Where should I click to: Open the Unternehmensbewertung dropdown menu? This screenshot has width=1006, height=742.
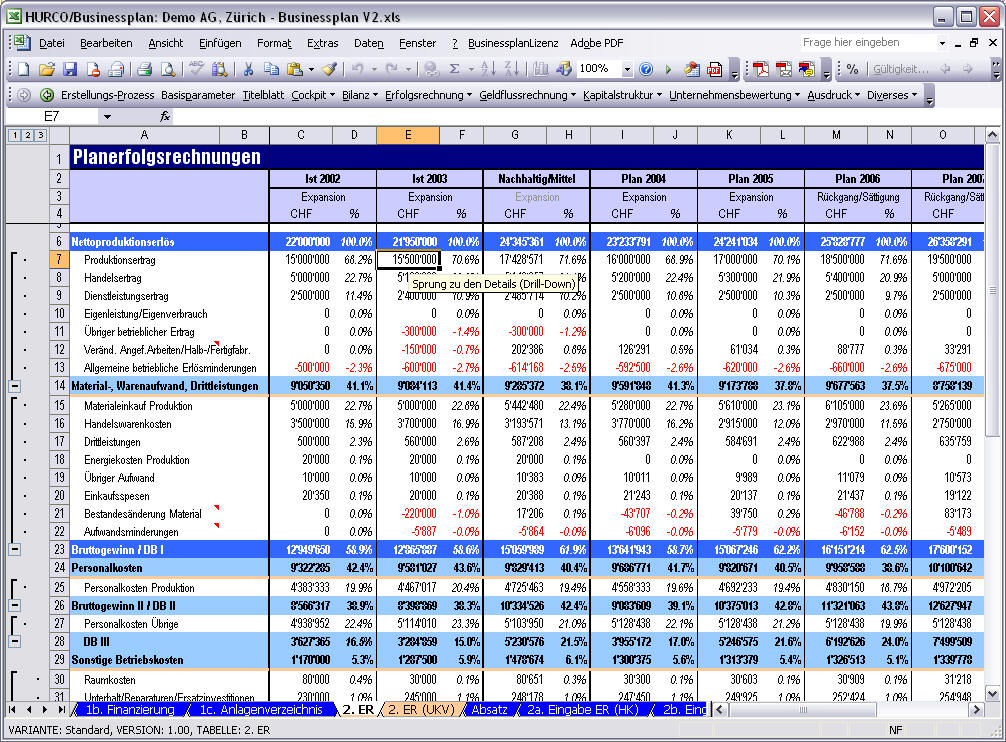734,95
